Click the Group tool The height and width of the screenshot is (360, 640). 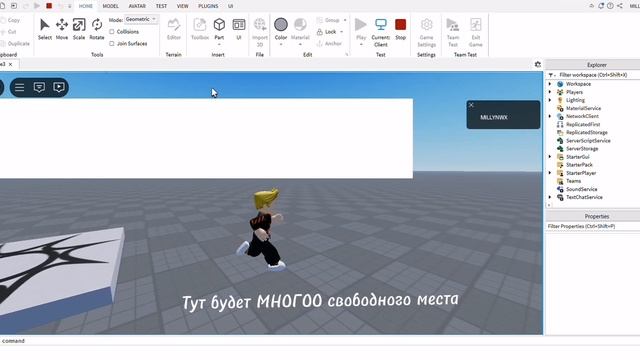[328, 20]
